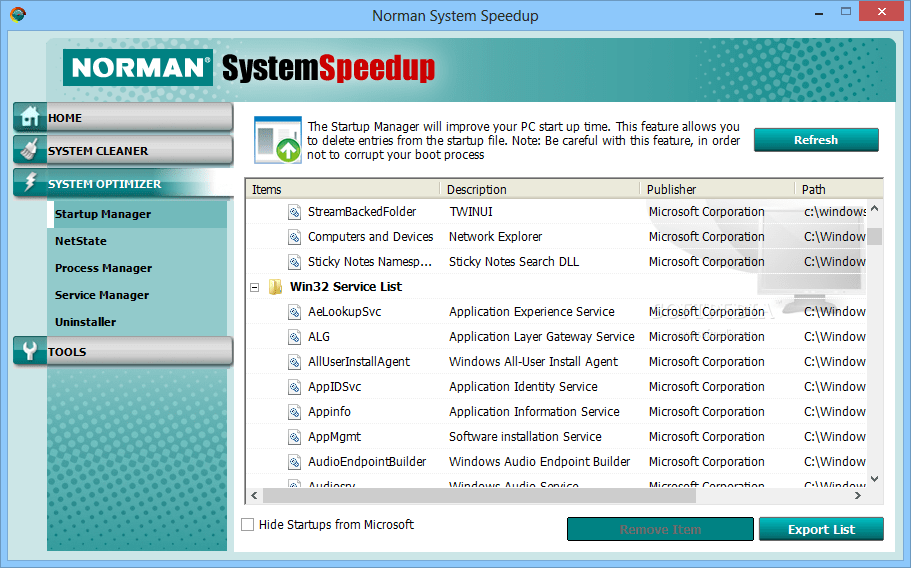Click the Refresh button

point(816,140)
